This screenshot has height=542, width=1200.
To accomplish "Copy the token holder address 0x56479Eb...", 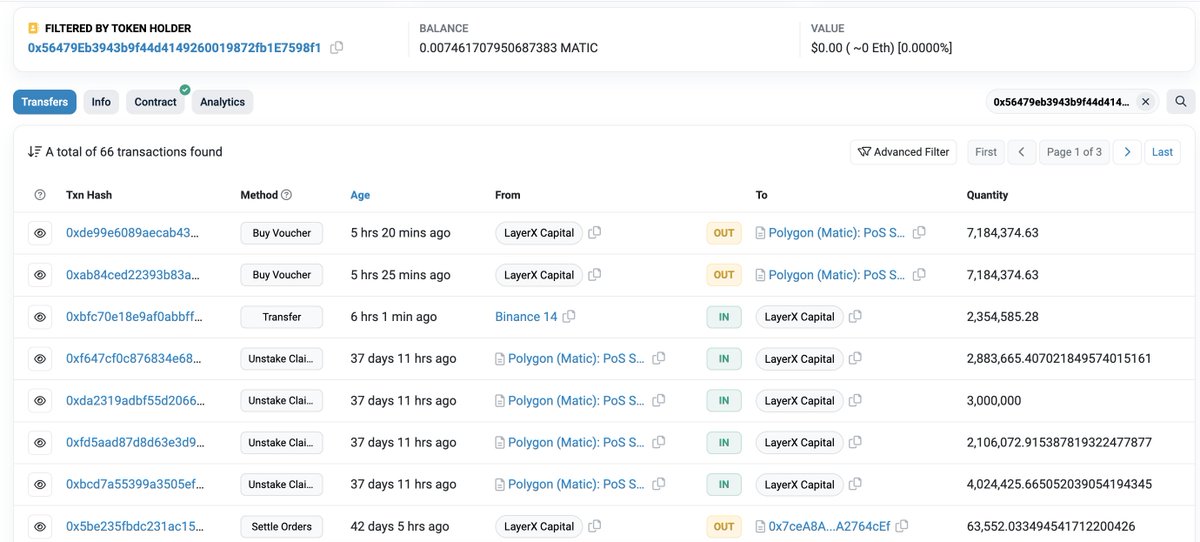I will coord(337,48).
